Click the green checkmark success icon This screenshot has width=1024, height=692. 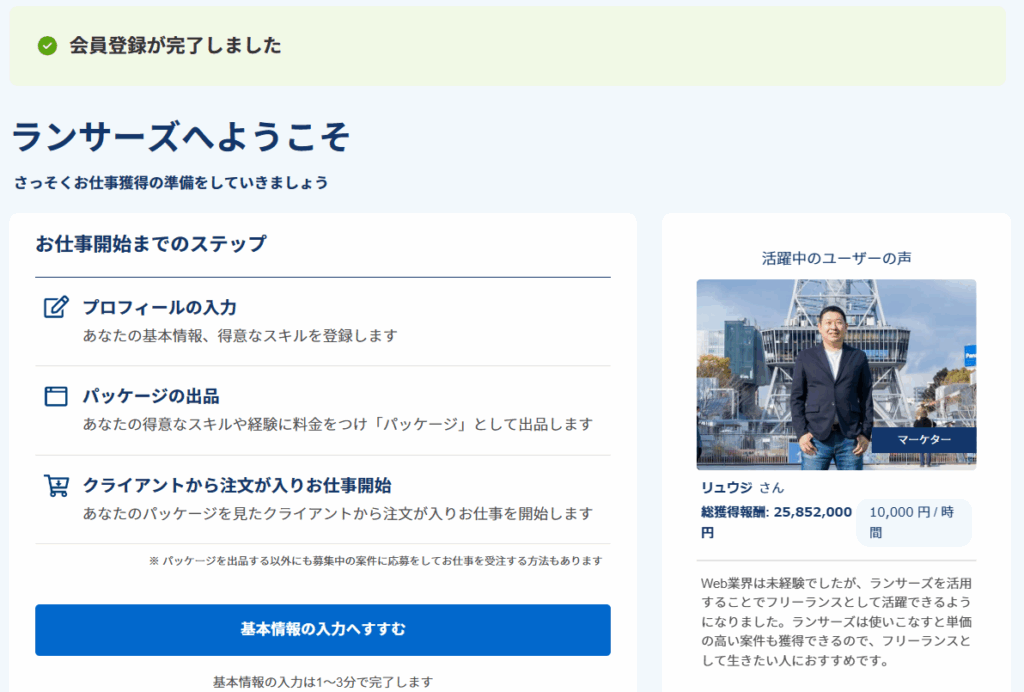47,46
